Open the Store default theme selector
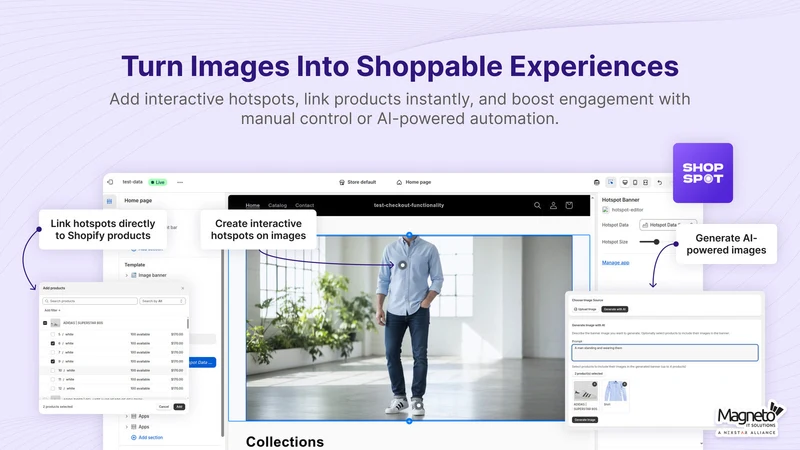The height and width of the screenshot is (450, 800). [358, 182]
